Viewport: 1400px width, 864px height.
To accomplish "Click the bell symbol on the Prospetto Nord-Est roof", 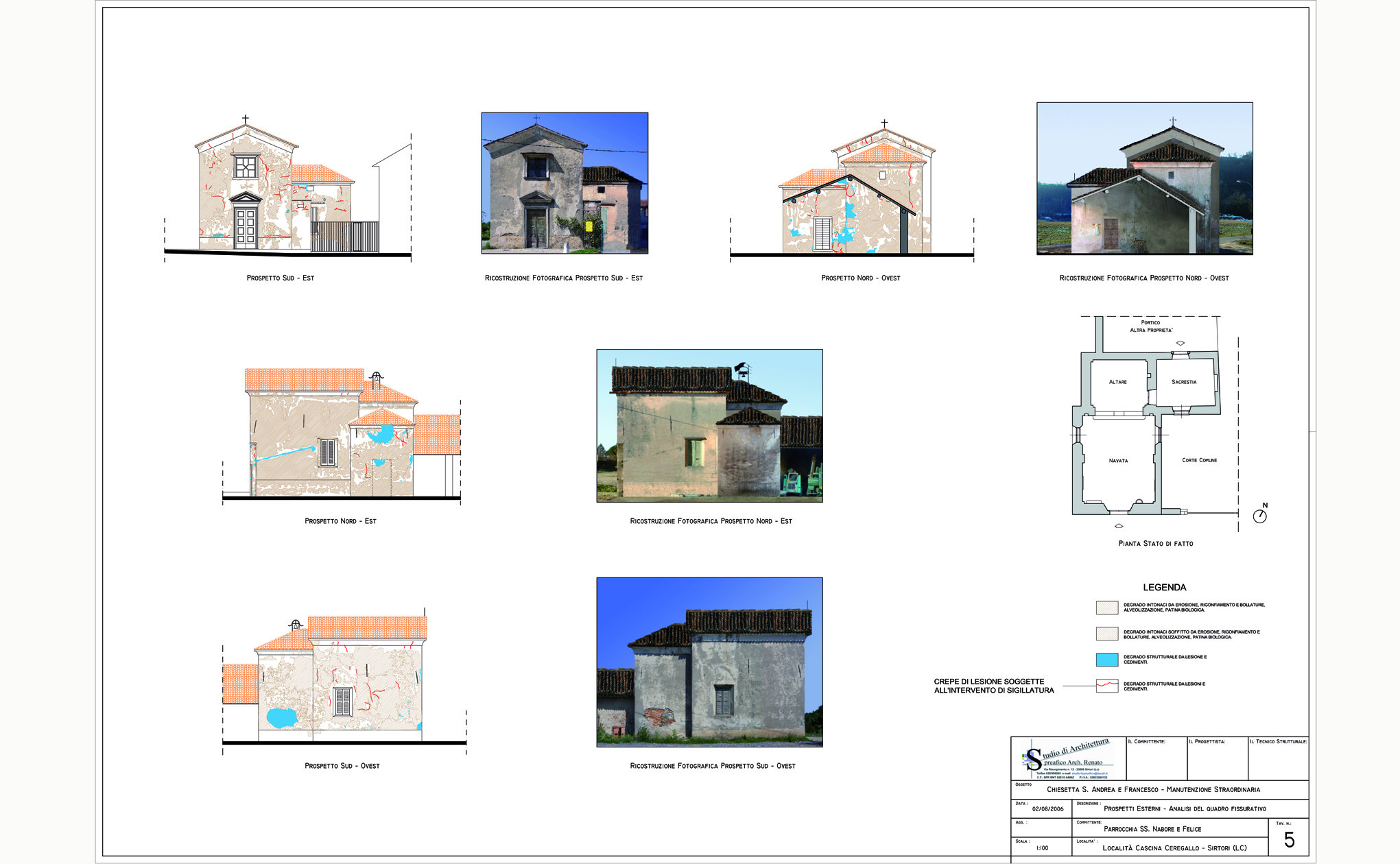I will [375, 376].
